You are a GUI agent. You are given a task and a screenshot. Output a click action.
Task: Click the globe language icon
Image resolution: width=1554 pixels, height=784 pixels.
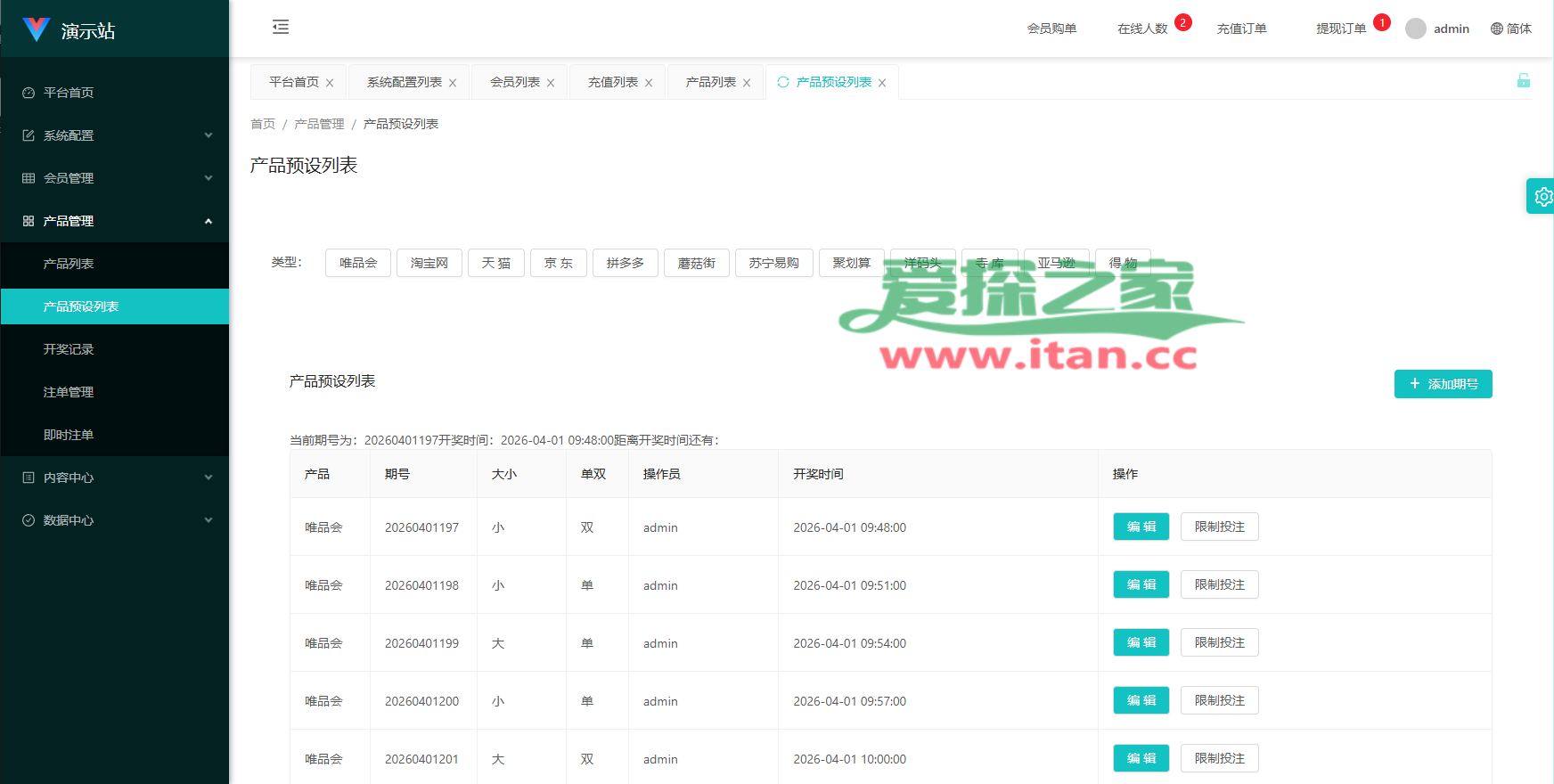(x=1496, y=29)
